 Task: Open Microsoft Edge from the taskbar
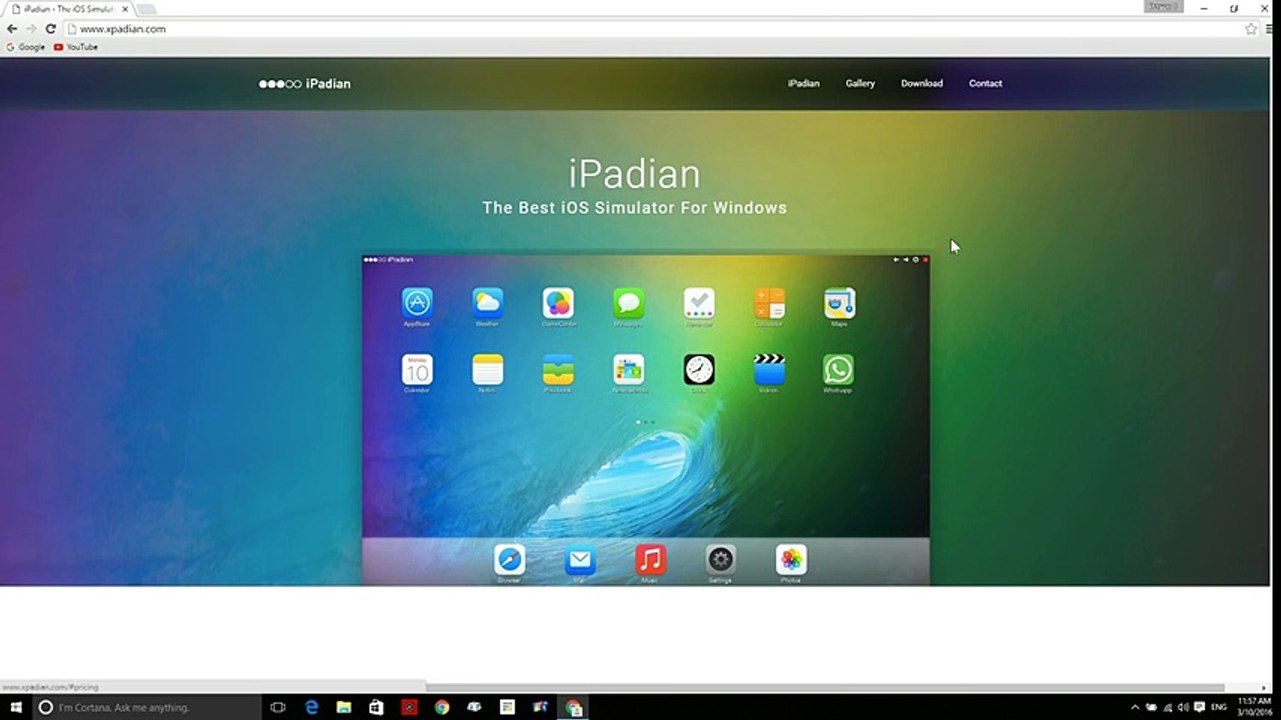tap(311, 707)
